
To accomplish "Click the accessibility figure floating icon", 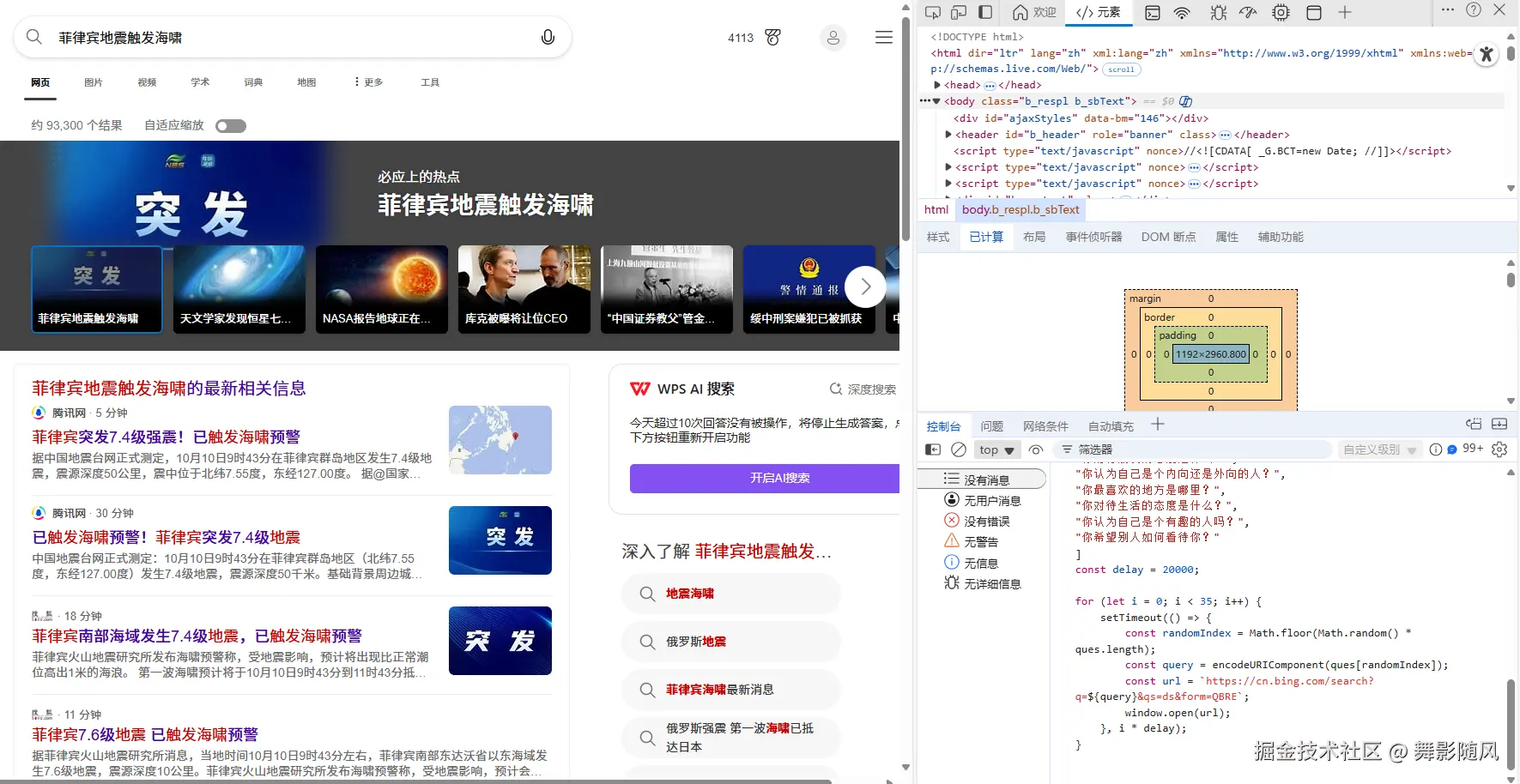I will click(x=1487, y=54).
